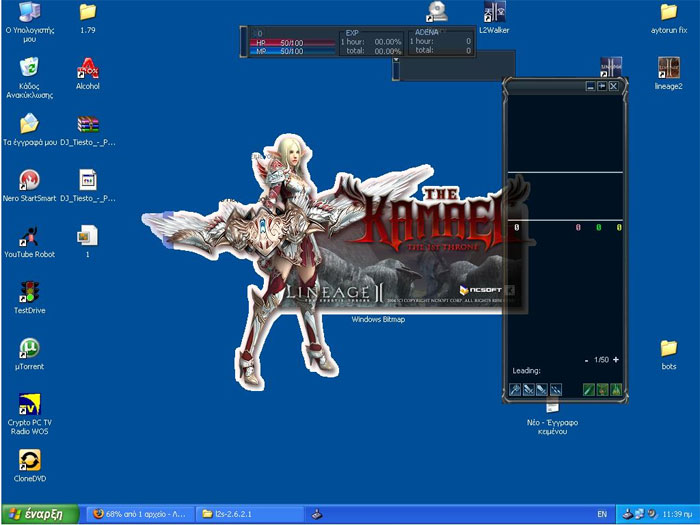Open Τα έγγραφά μου folder
Image resolution: width=700 pixels, height=525 pixels.
click(x=29, y=129)
